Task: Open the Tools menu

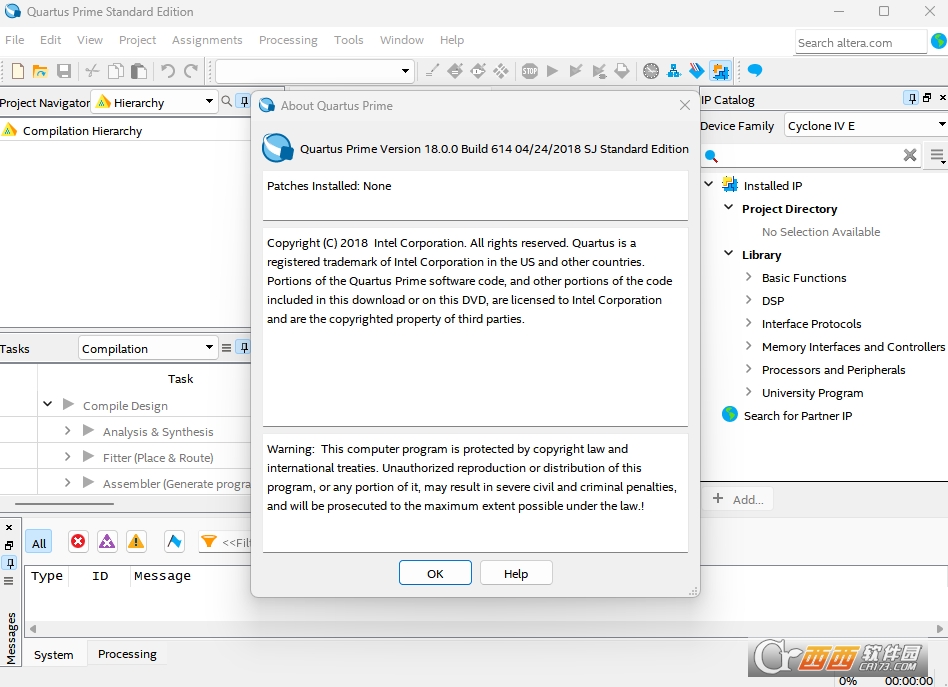Action: tap(348, 40)
